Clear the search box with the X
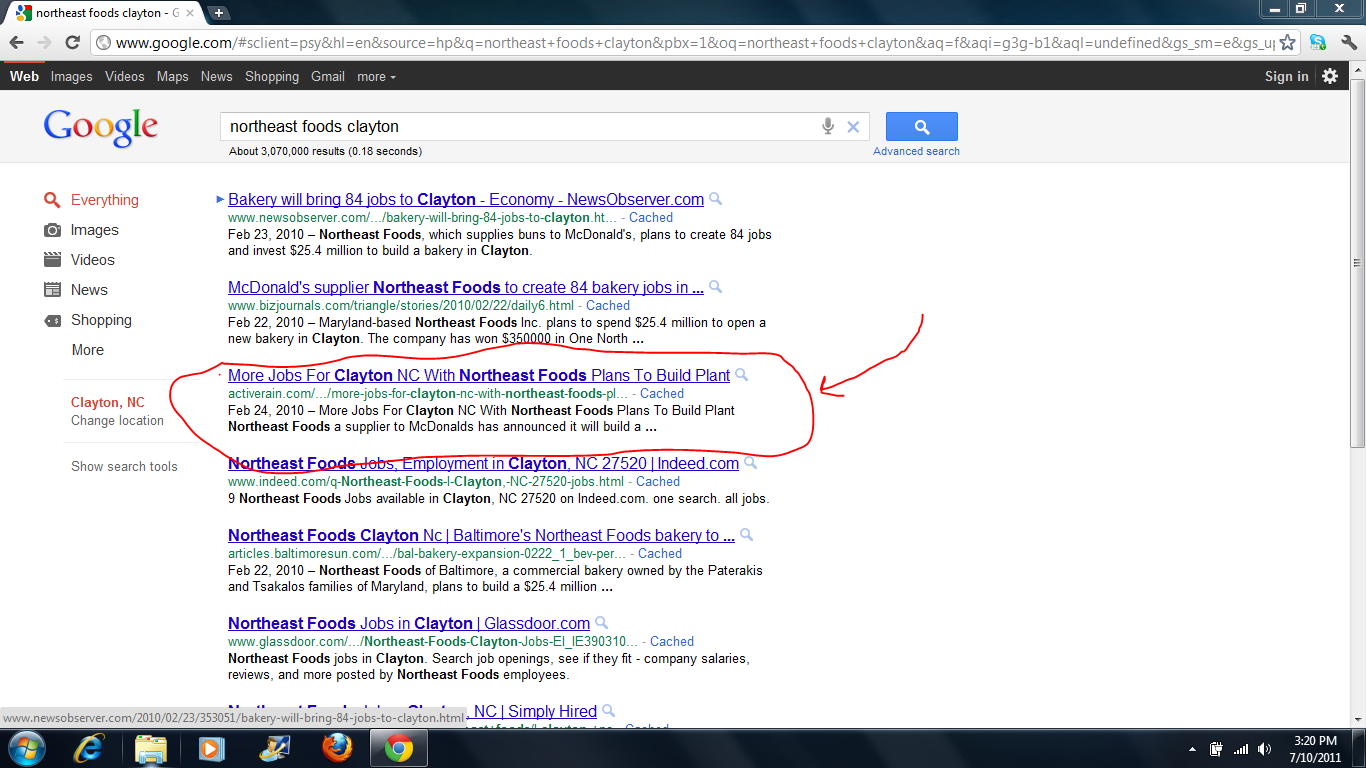The width and height of the screenshot is (1366, 768). (853, 127)
